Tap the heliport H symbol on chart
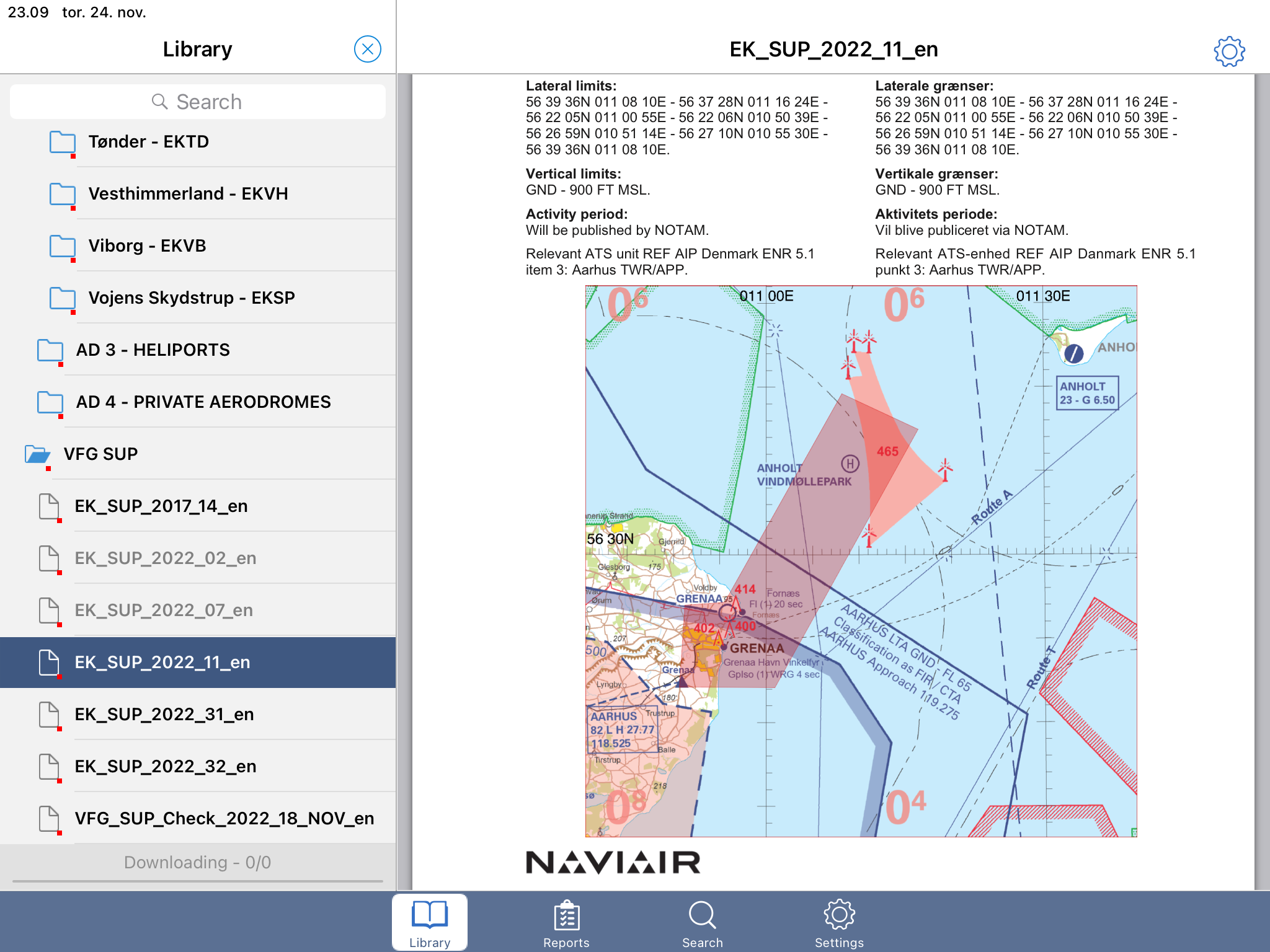The image size is (1270, 952). coord(850,463)
